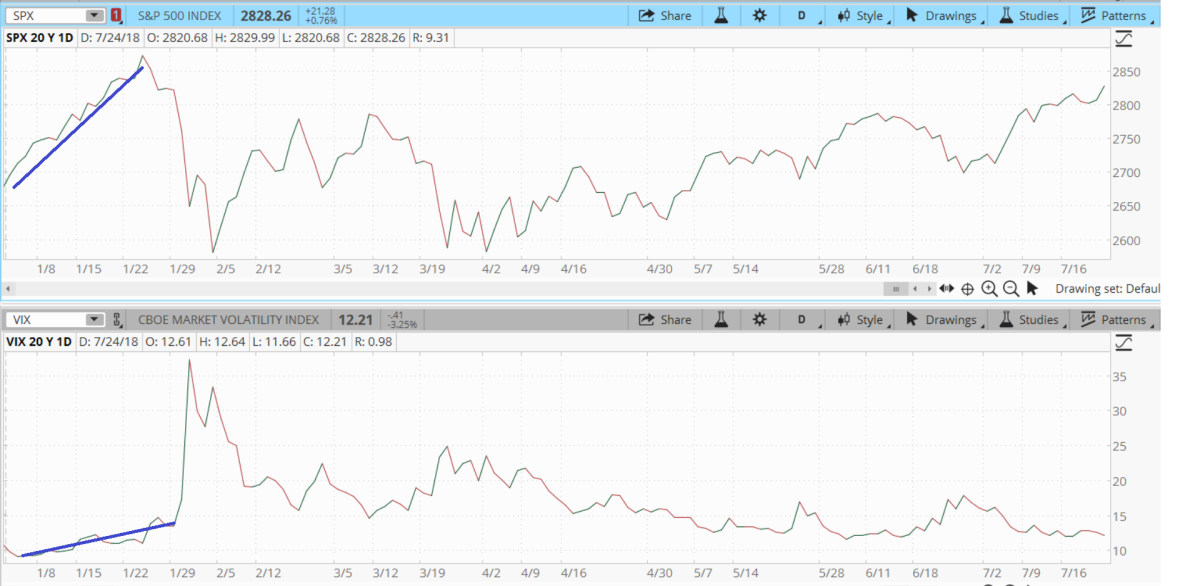This screenshot has height=586, width=1200.
Task: Open the VIX symbol dropdown
Action: (94, 320)
